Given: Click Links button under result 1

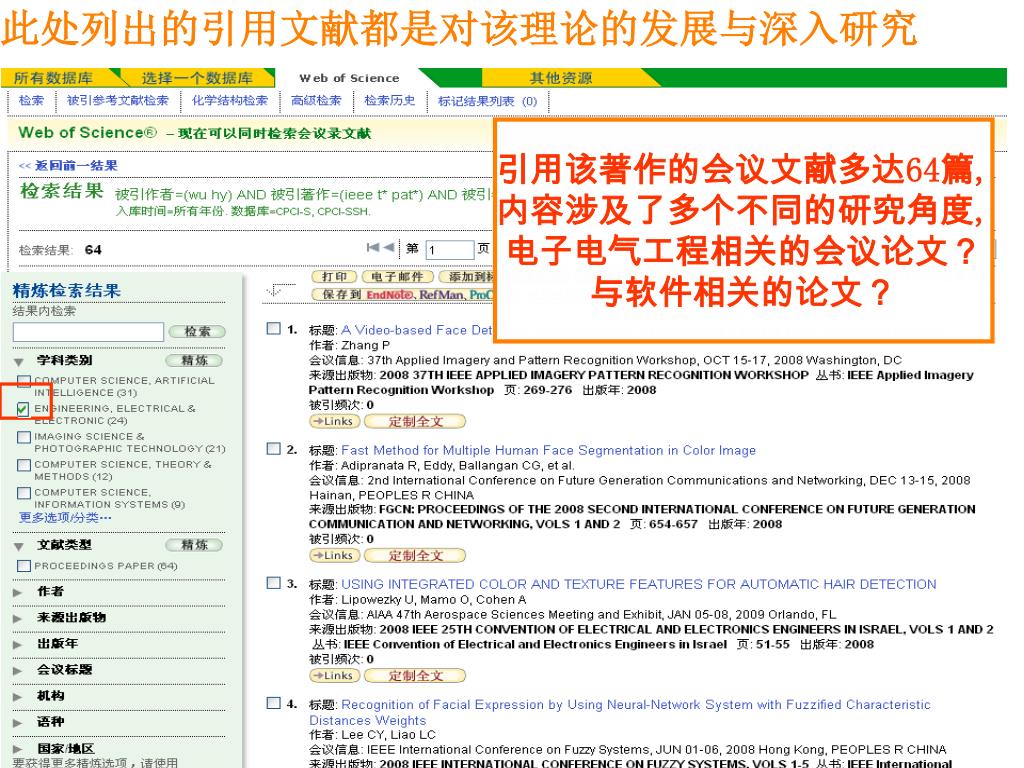Looking at the screenshot, I should [x=334, y=421].
